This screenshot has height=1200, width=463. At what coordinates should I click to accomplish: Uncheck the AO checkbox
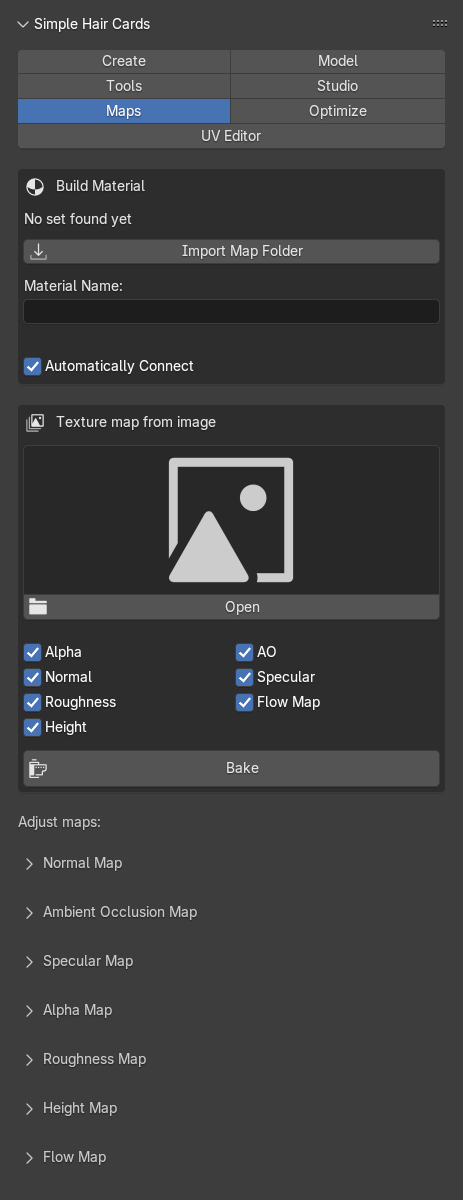coord(245,652)
